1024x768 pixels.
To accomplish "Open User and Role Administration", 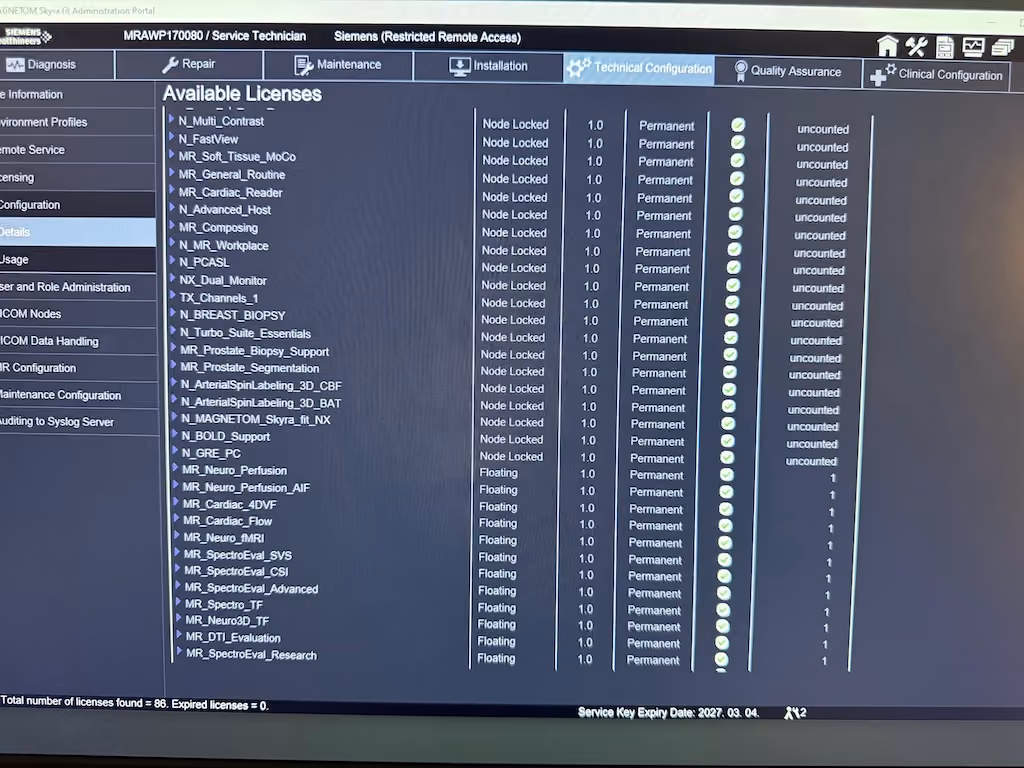I will [78, 287].
